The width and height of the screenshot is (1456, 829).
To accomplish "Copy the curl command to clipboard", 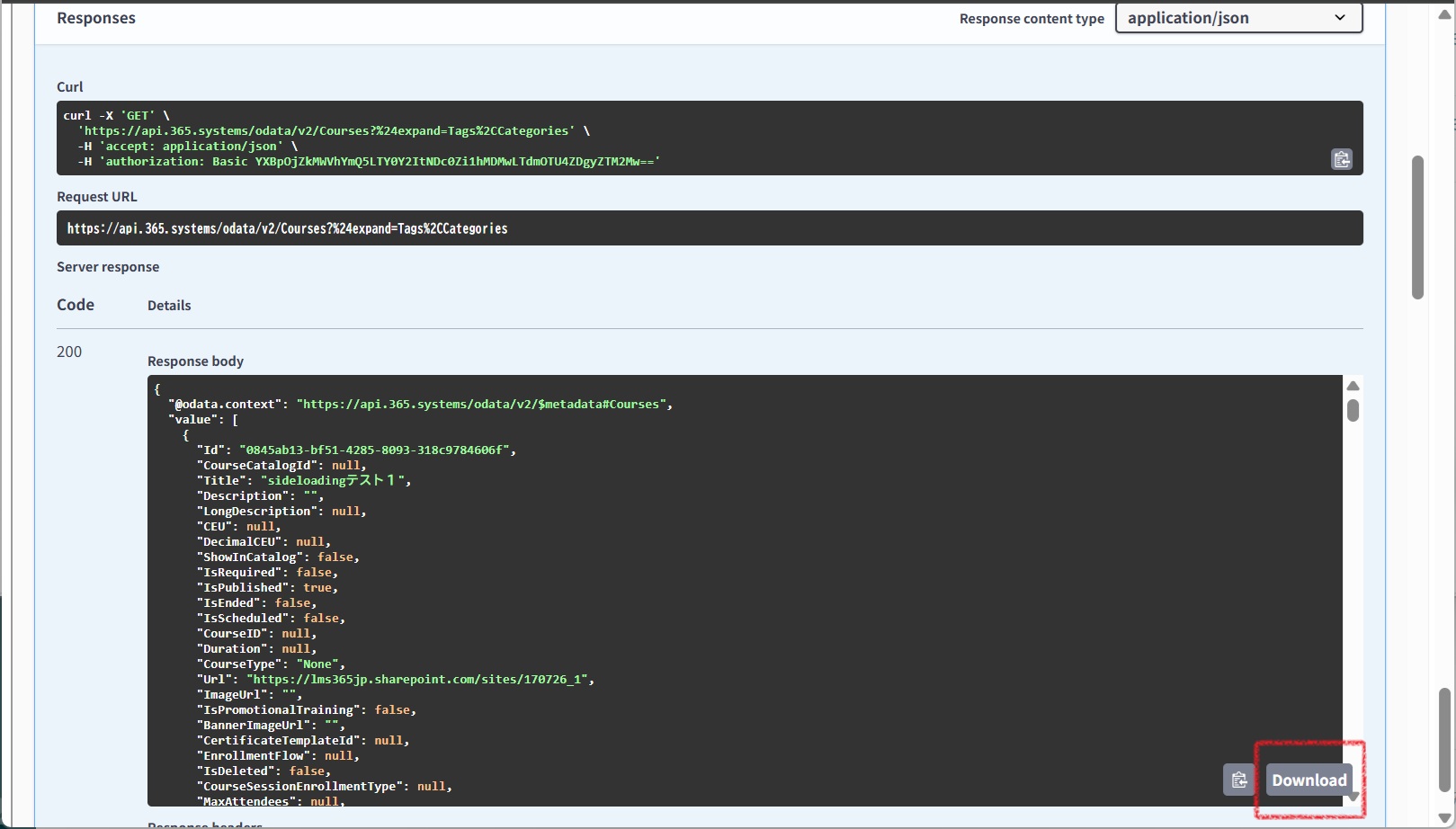I will pos(1342,159).
